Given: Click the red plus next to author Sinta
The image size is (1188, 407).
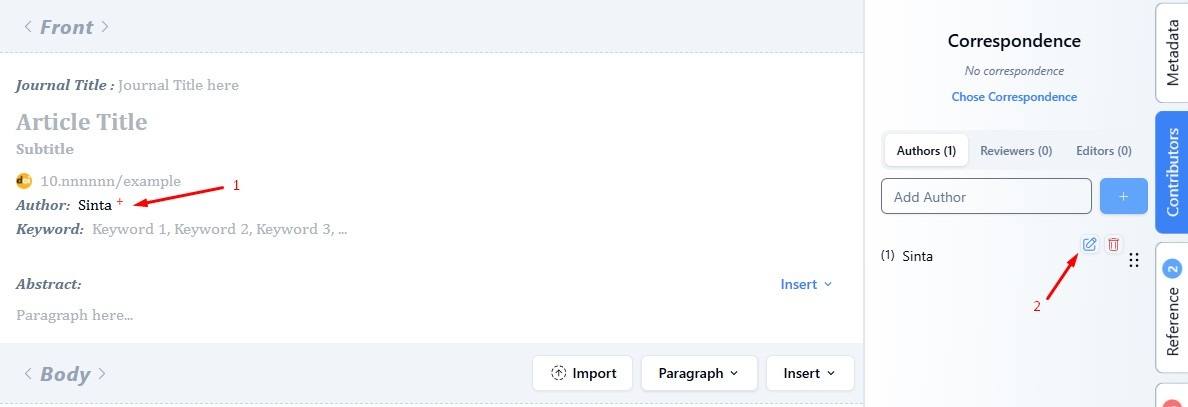Looking at the screenshot, I should pos(120,202).
